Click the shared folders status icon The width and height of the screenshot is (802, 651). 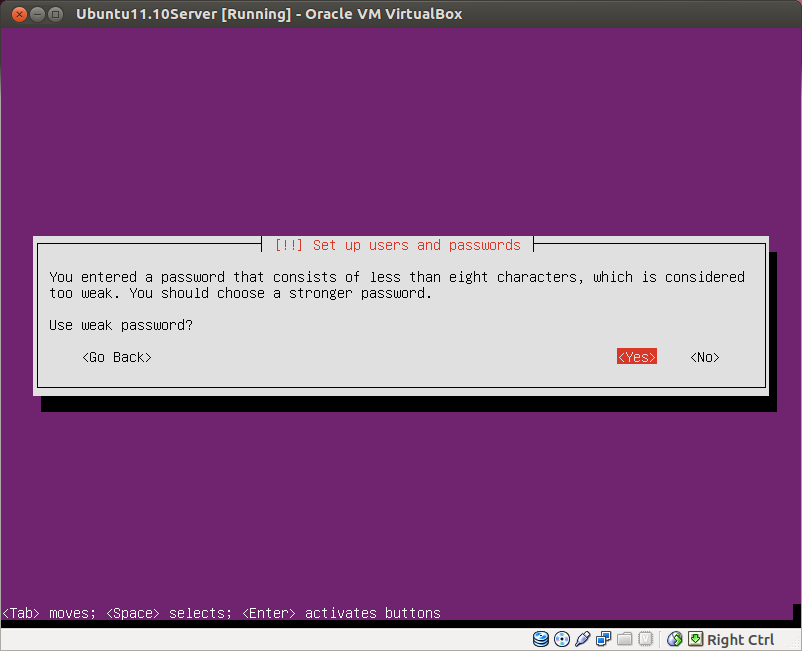pos(624,639)
